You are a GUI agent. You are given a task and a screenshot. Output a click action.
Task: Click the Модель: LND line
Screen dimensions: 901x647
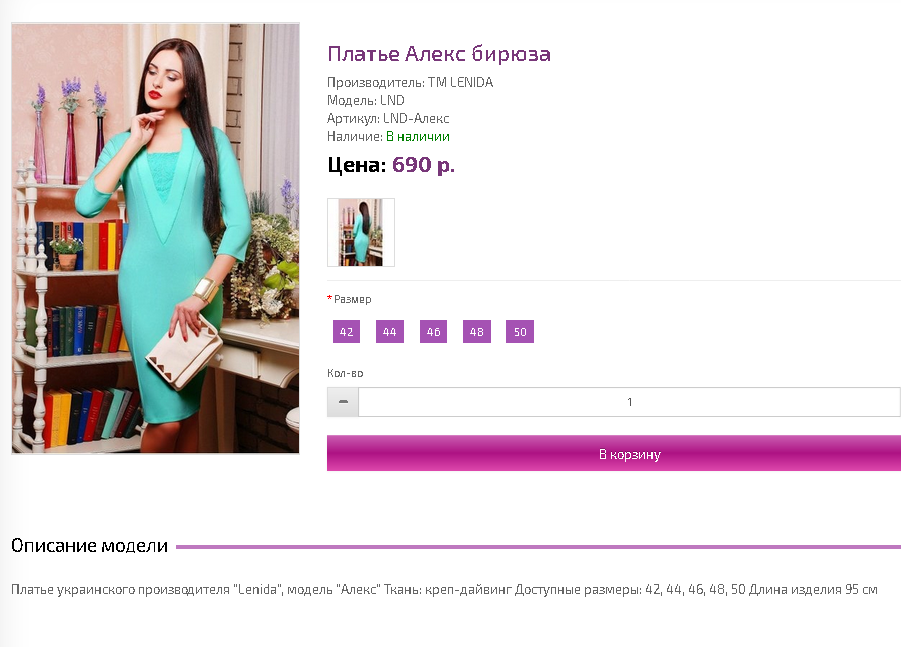pyautogui.click(x=365, y=100)
